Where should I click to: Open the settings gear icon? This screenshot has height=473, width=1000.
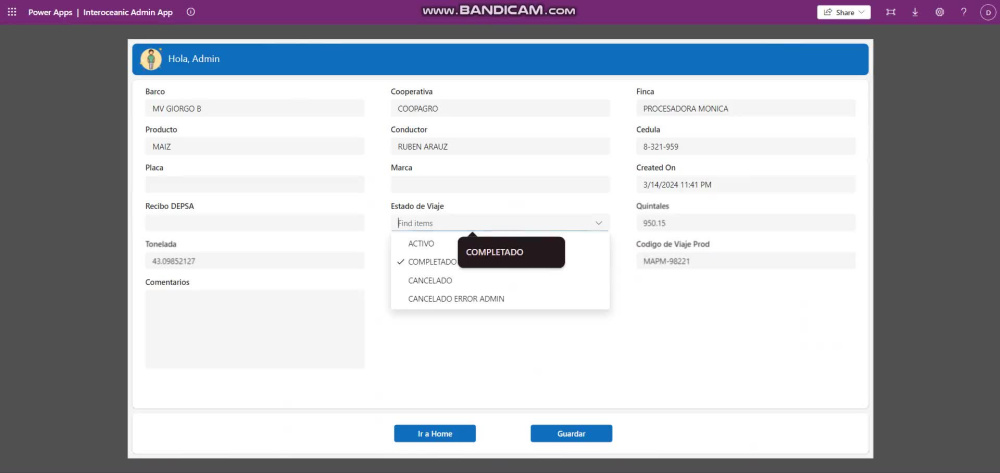pos(939,12)
